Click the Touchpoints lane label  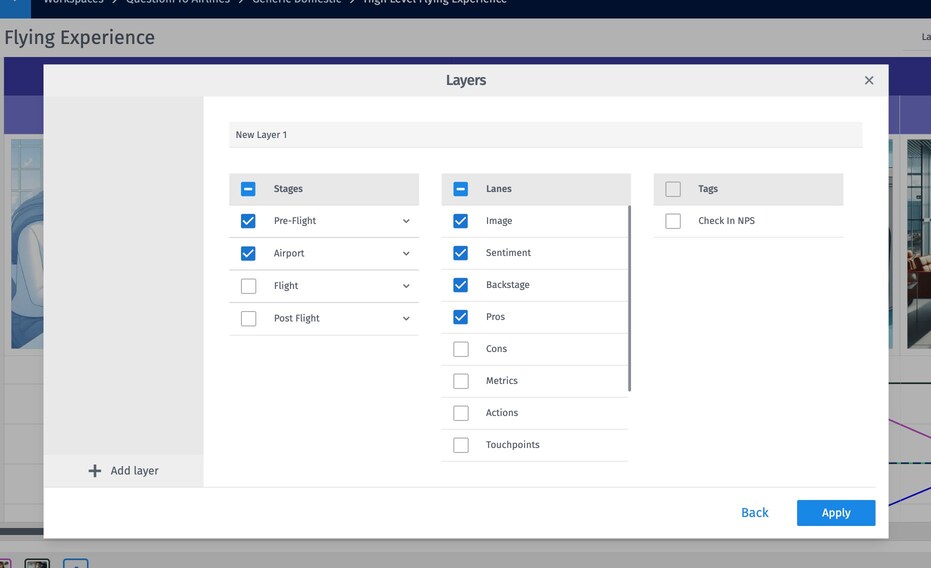[x=513, y=445]
